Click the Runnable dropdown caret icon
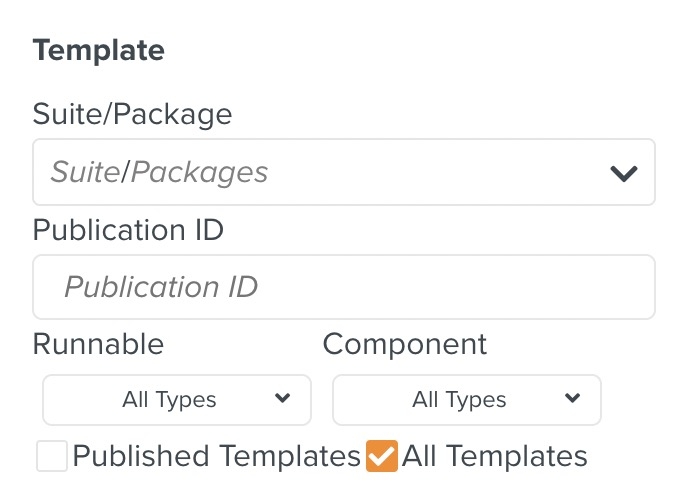The height and width of the screenshot is (498, 684). pyautogui.click(x=283, y=399)
